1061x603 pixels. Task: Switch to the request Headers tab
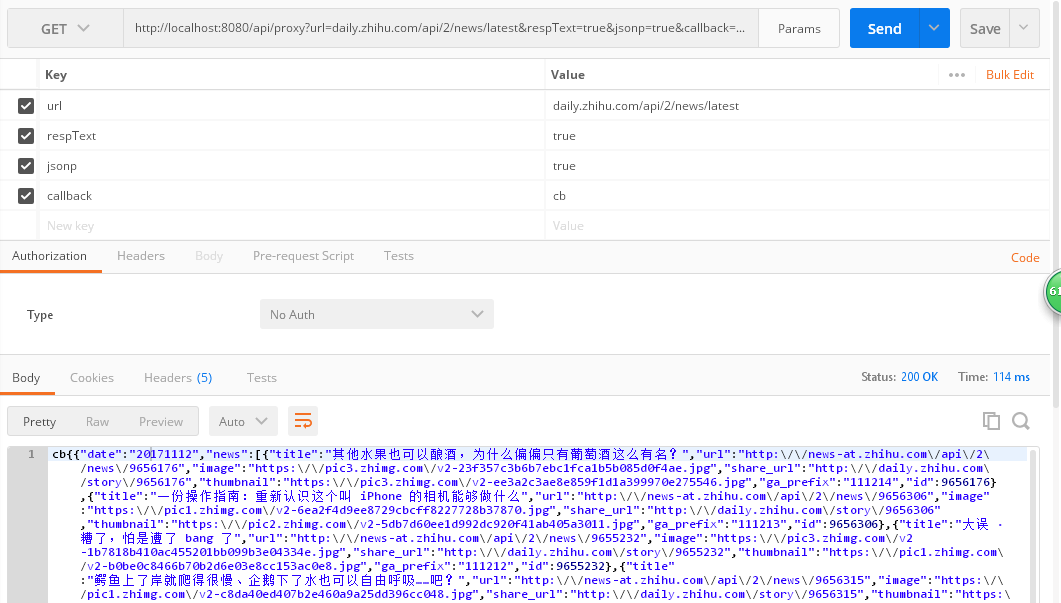tap(141, 256)
